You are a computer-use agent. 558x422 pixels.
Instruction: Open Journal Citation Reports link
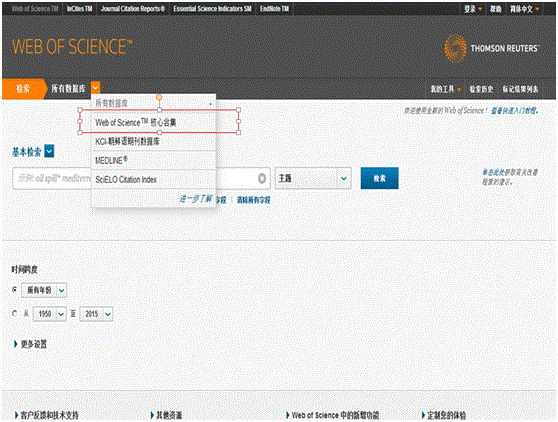pos(132,9)
